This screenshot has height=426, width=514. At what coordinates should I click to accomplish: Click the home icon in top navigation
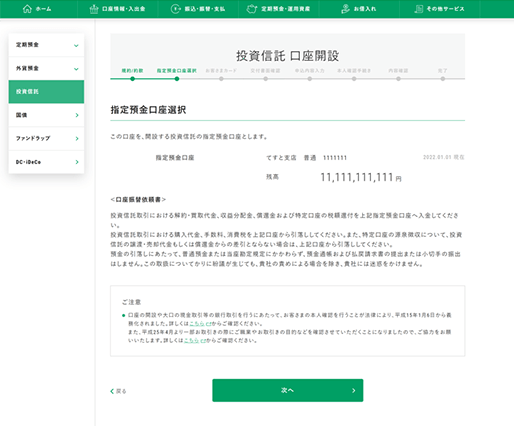coord(27,9)
